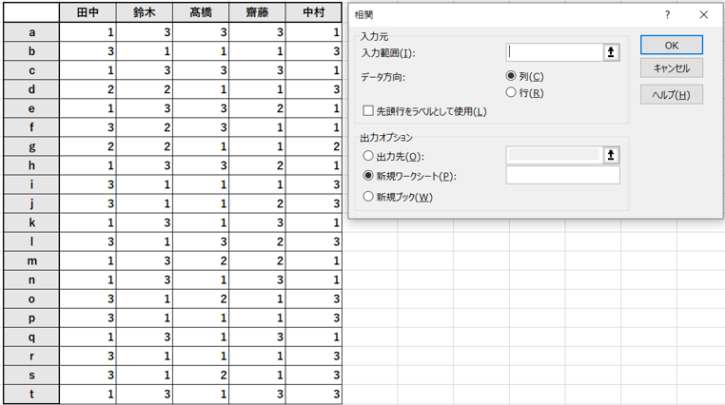Select the 列 data direction radio button
Screen dimensions: 725x405
pos(512,76)
